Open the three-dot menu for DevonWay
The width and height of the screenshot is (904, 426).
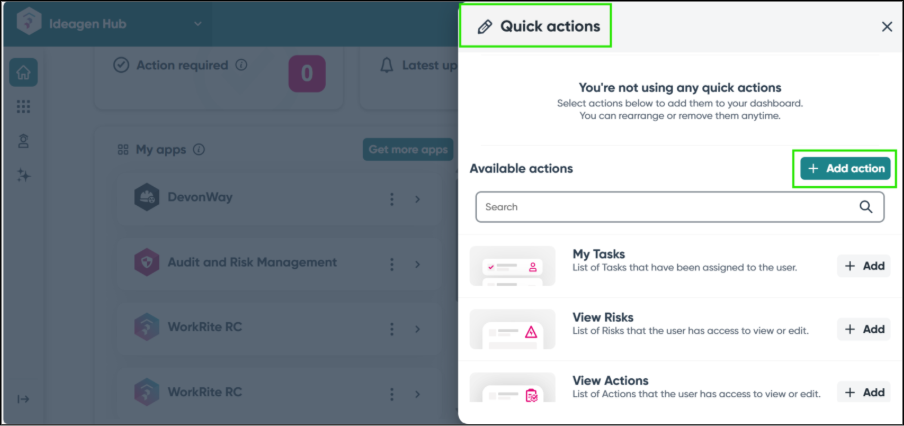[392, 199]
